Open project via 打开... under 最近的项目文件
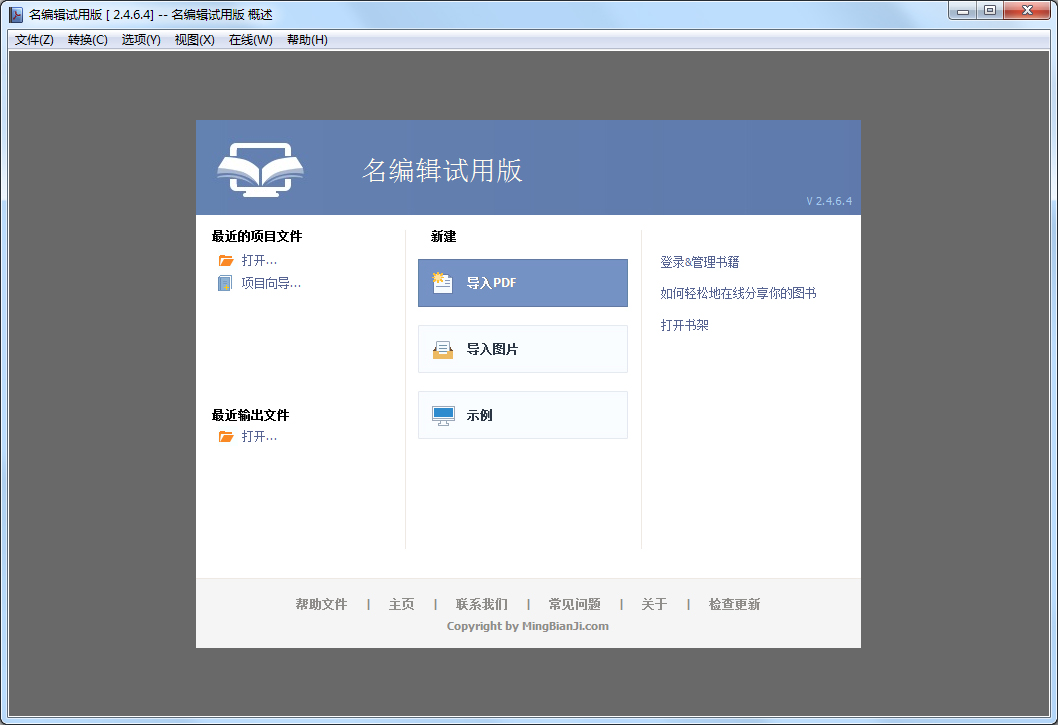The image size is (1058, 725). tap(259, 261)
